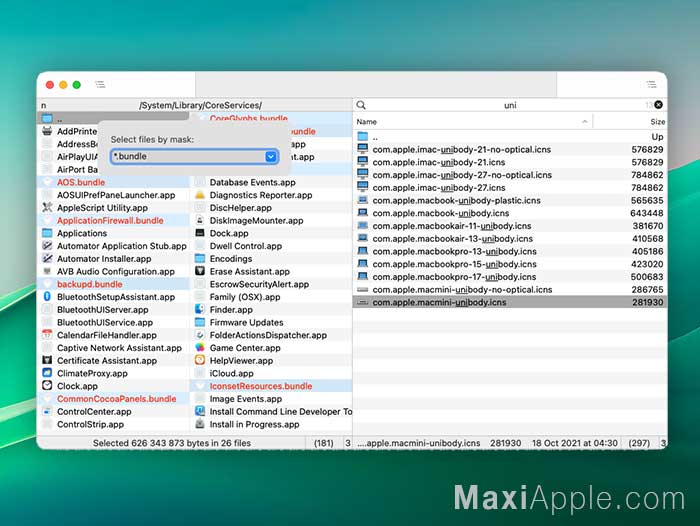This screenshot has width=700, height=526.
Task: Click the Automator Application Stub.app icon
Action: click(x=47, y=246)
